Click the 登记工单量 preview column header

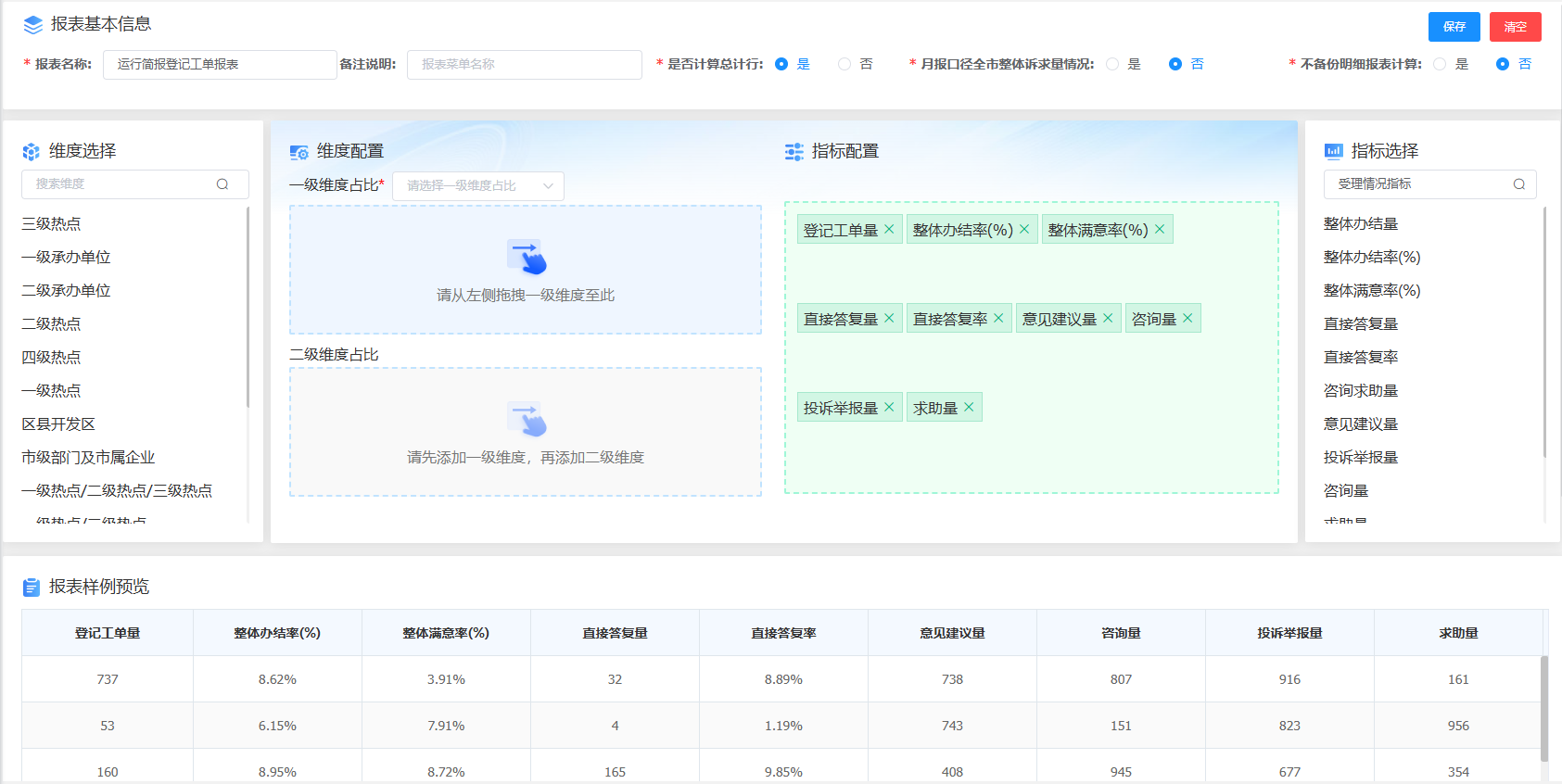point(108,633)
